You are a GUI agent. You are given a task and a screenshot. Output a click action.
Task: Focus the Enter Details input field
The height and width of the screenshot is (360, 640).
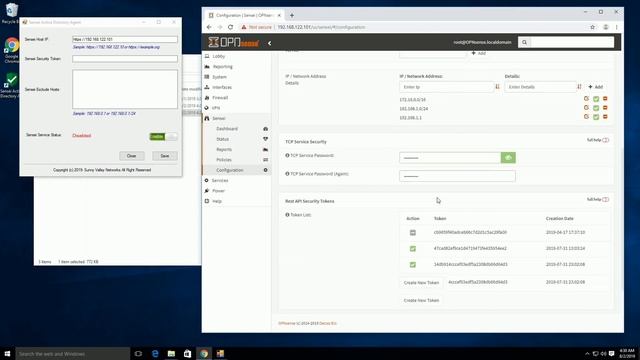pyautogui.click(x=540, y=87)
